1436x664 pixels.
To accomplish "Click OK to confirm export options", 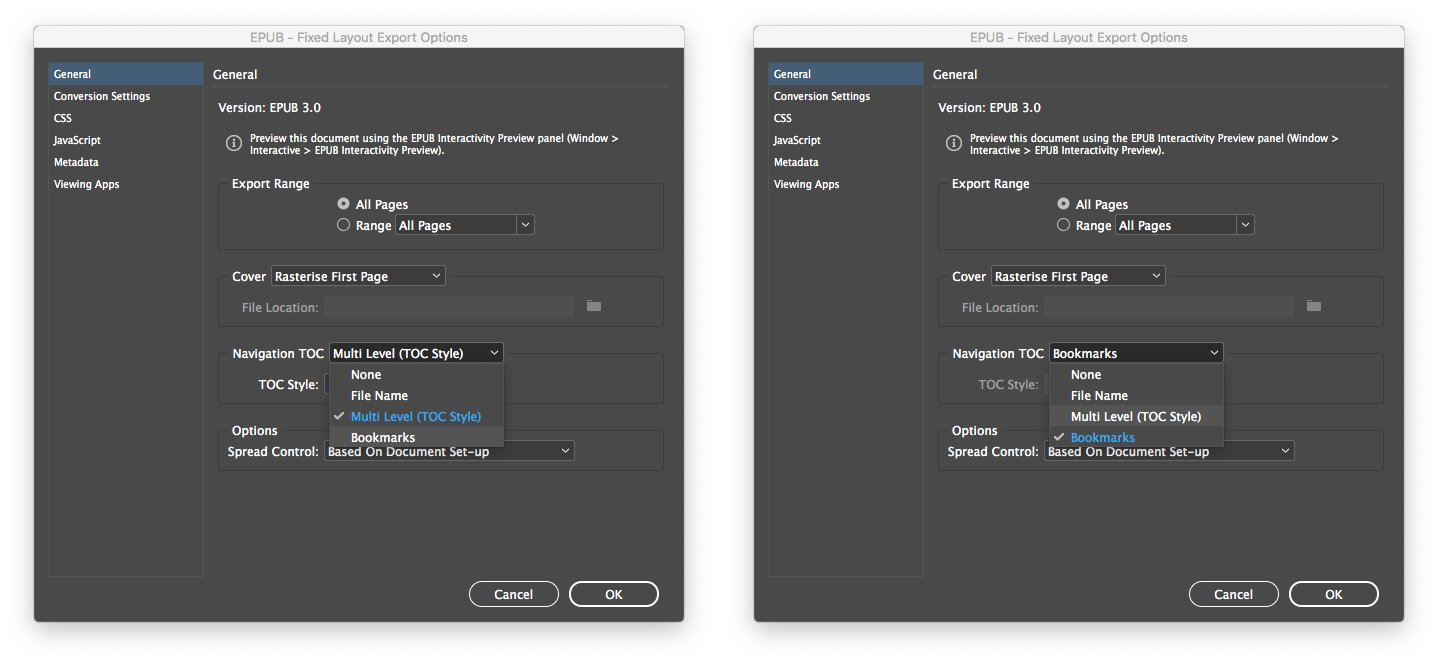I will [613, 593].
